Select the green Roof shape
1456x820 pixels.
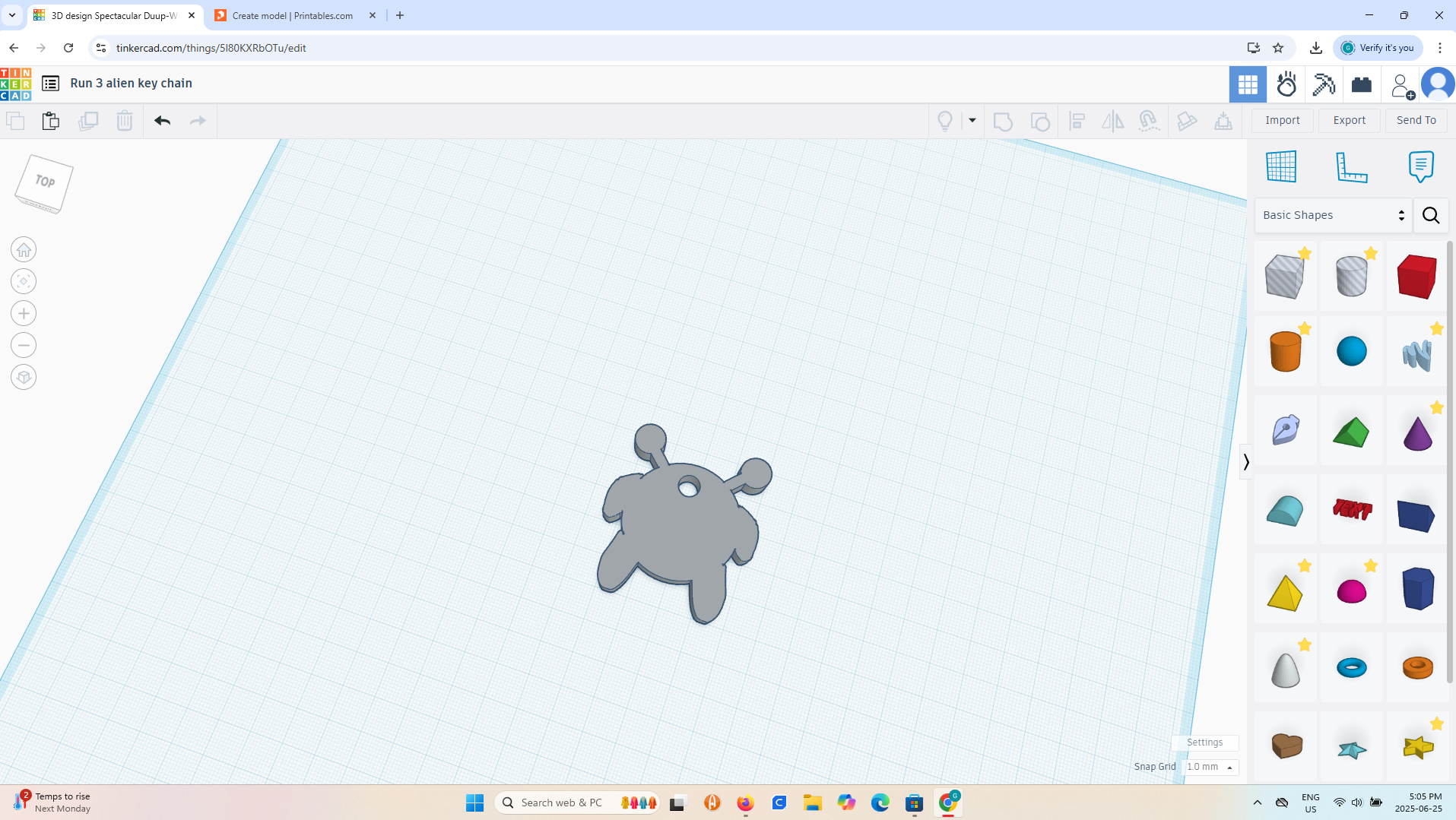point(1351,432)
